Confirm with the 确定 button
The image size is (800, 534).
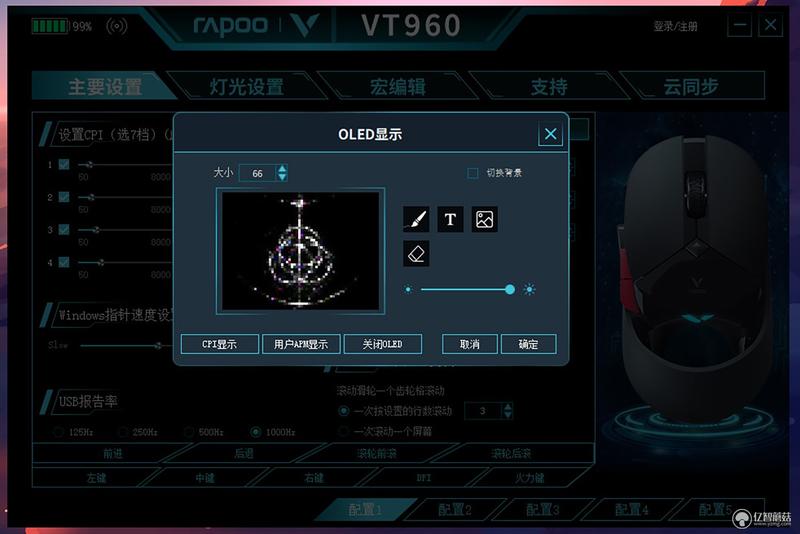click(x=529, y=344)
